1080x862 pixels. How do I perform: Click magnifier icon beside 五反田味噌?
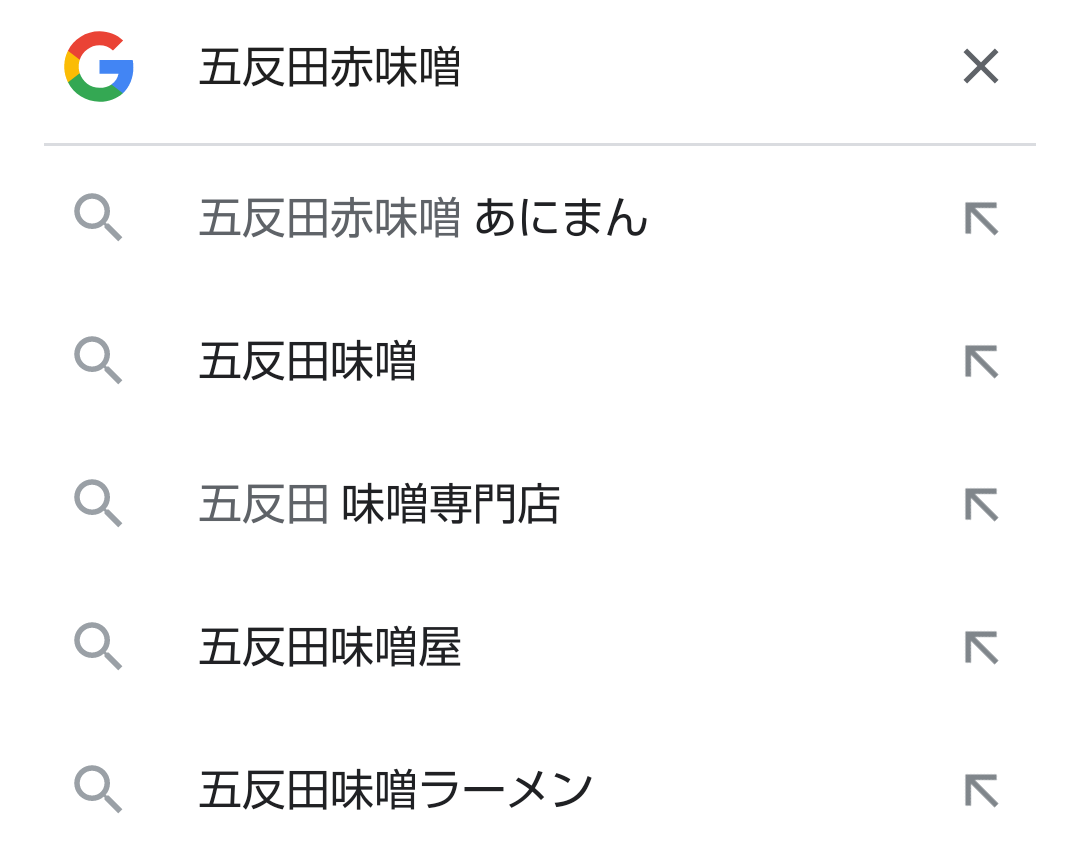(x=98, y=361)
